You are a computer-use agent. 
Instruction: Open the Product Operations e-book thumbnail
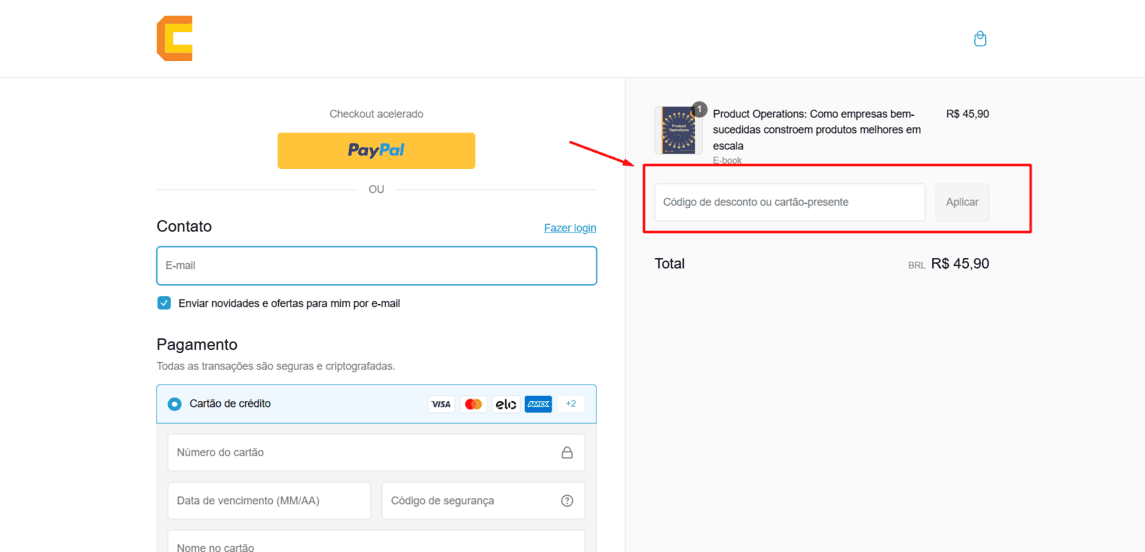678,130
